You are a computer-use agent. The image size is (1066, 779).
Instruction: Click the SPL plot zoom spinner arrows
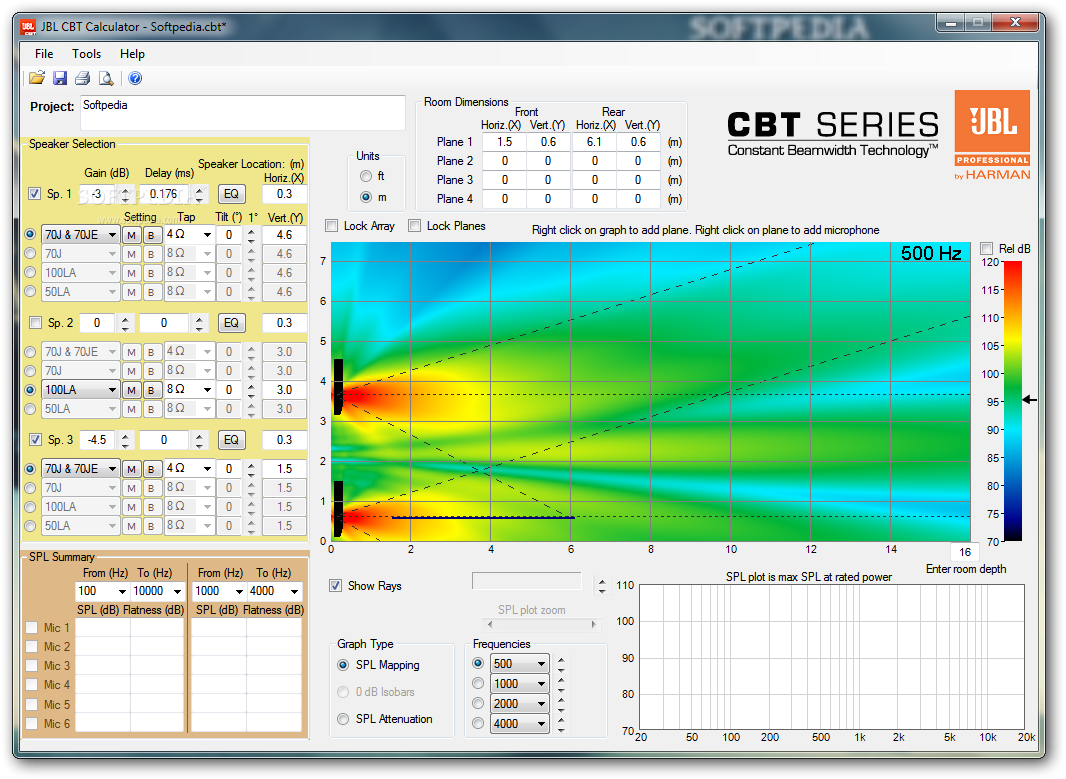pos(602,585)
